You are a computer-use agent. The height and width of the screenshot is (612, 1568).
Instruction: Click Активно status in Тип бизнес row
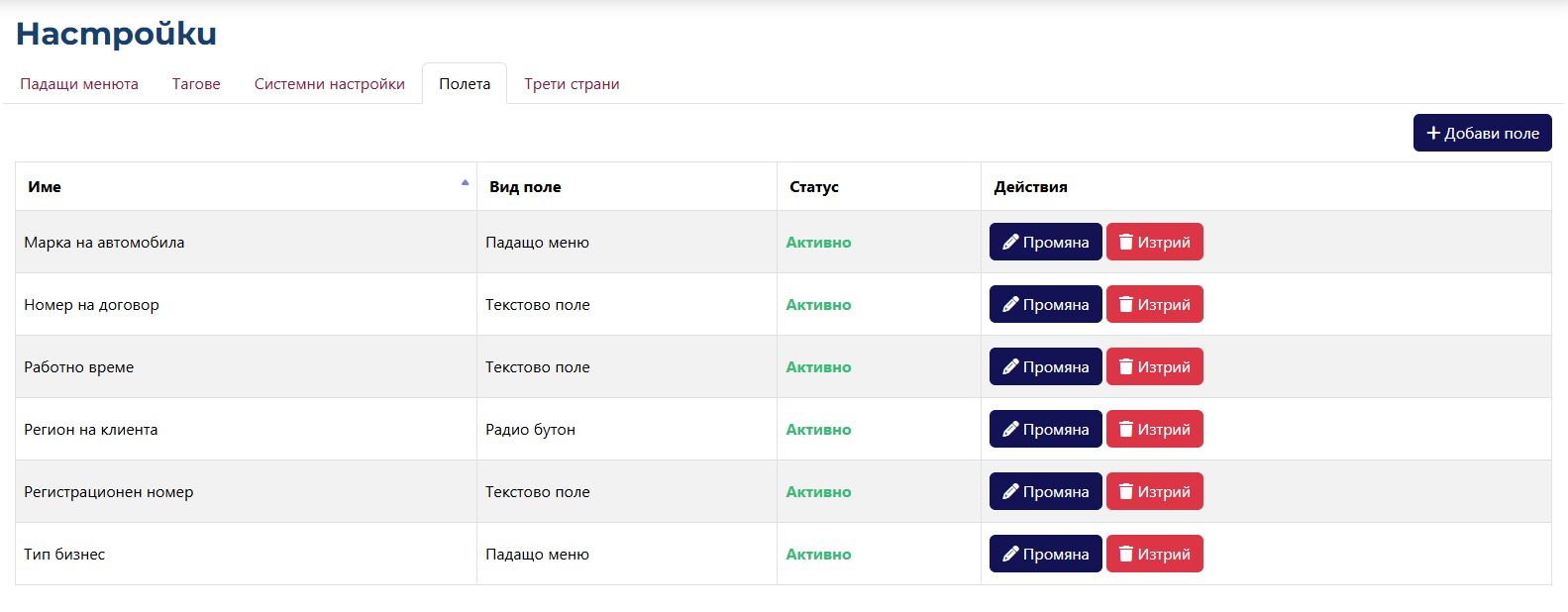click(x=818, y=555)
